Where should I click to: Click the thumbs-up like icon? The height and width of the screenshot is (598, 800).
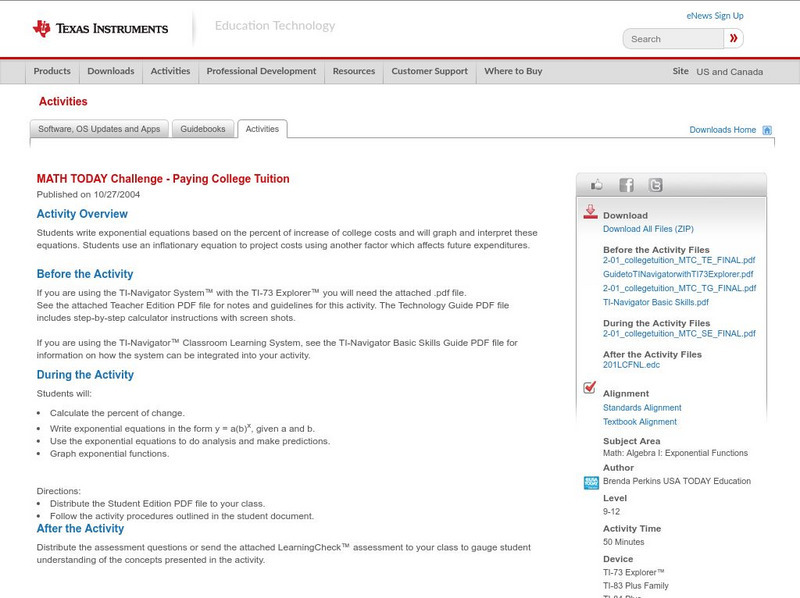[x=596, y=185]
